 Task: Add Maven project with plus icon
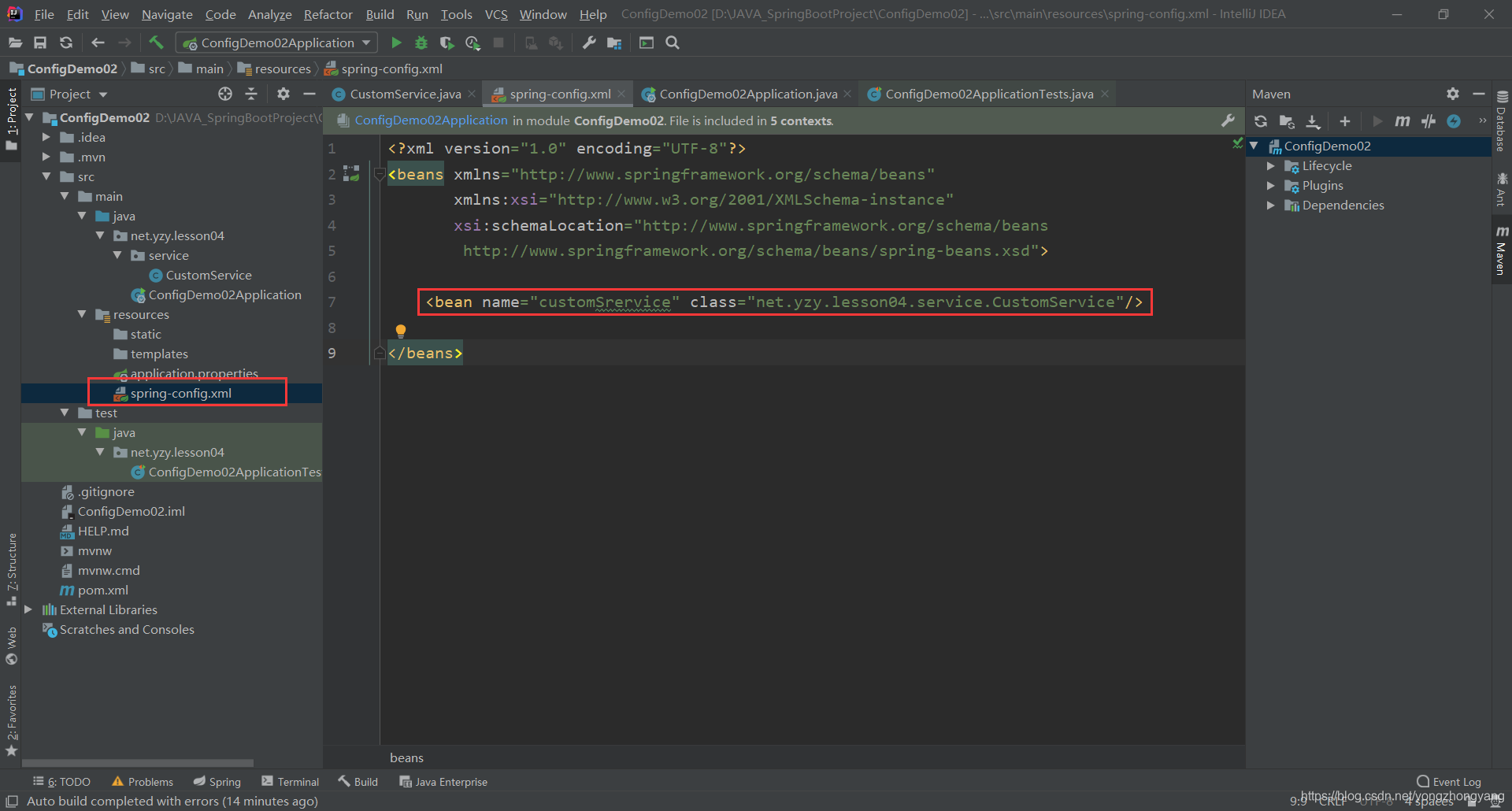1345,121
